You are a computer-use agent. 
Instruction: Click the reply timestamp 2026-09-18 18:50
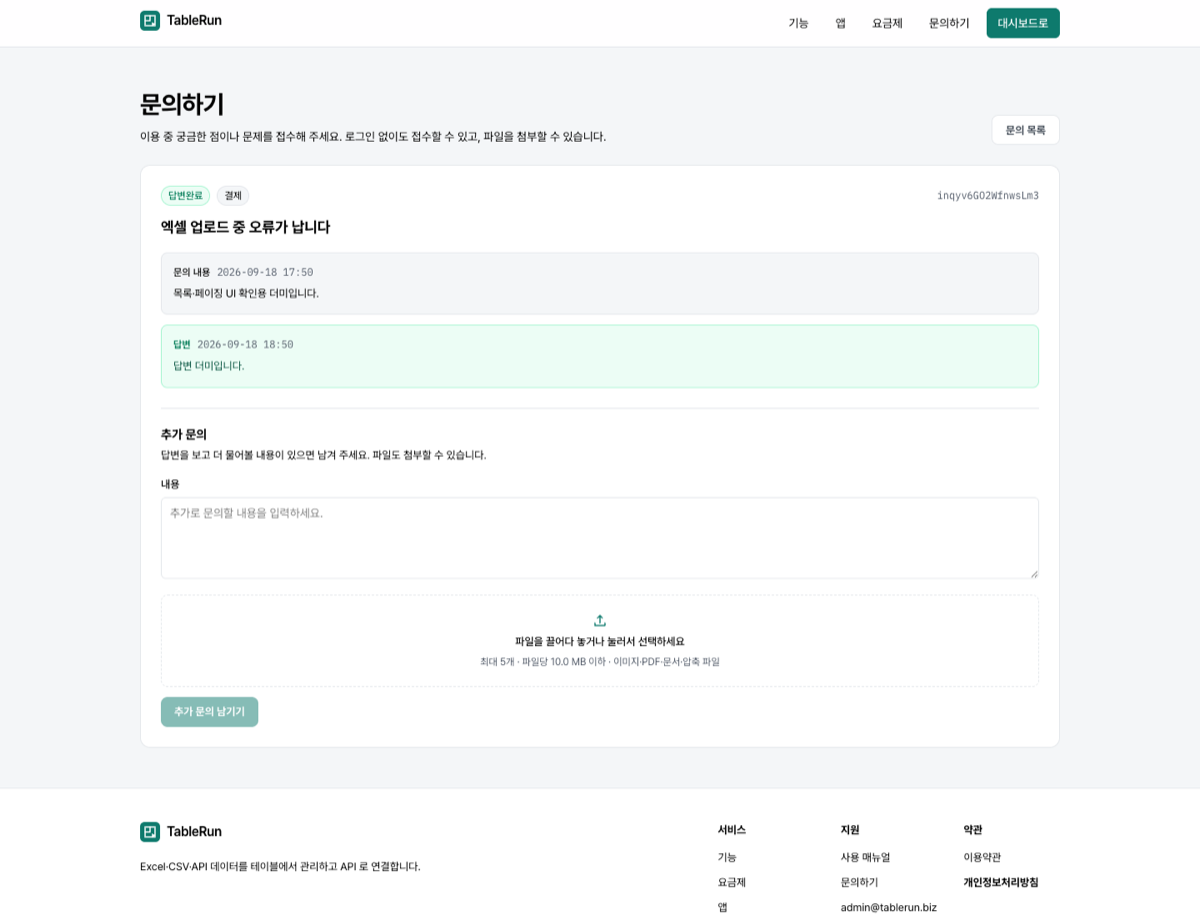click(245, 344)
